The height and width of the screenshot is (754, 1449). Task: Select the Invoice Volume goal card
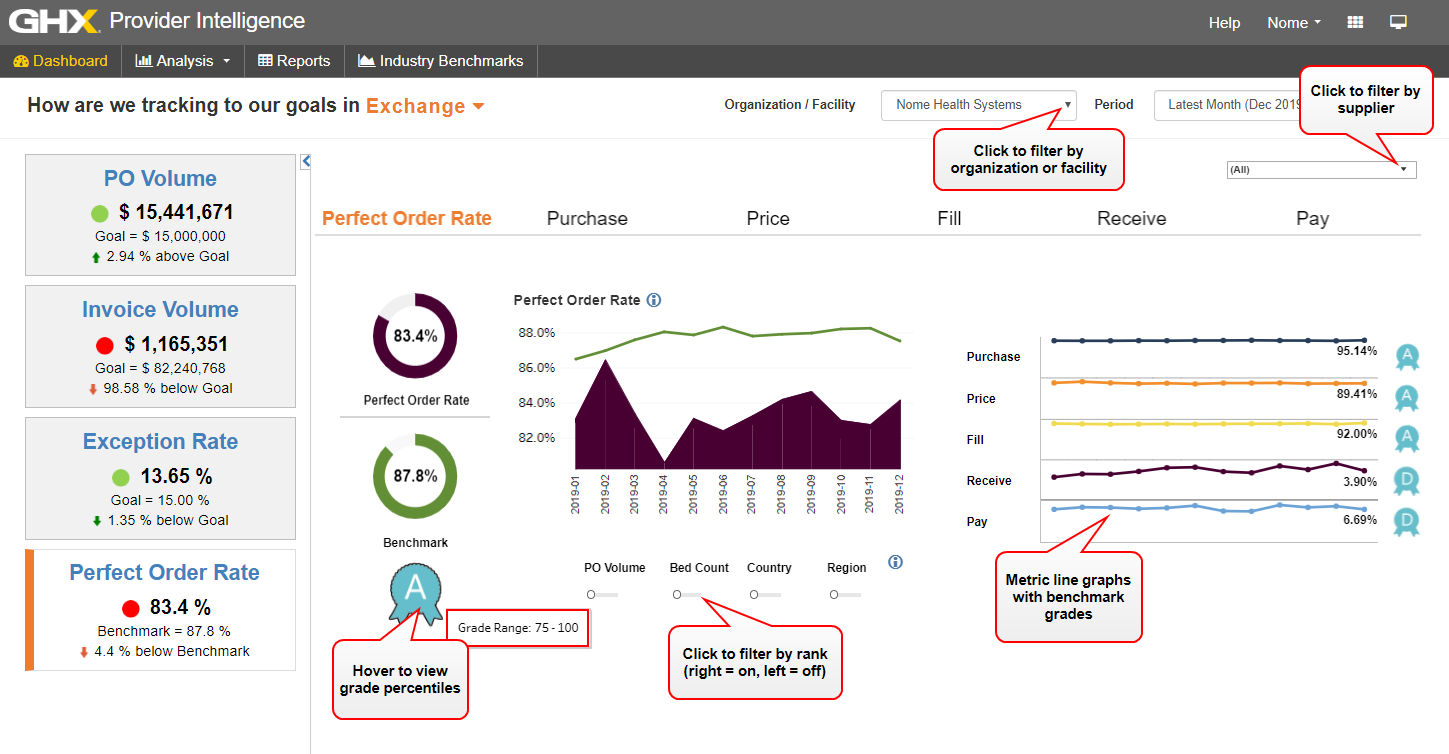pyautogui.click(x=160, y=346)
